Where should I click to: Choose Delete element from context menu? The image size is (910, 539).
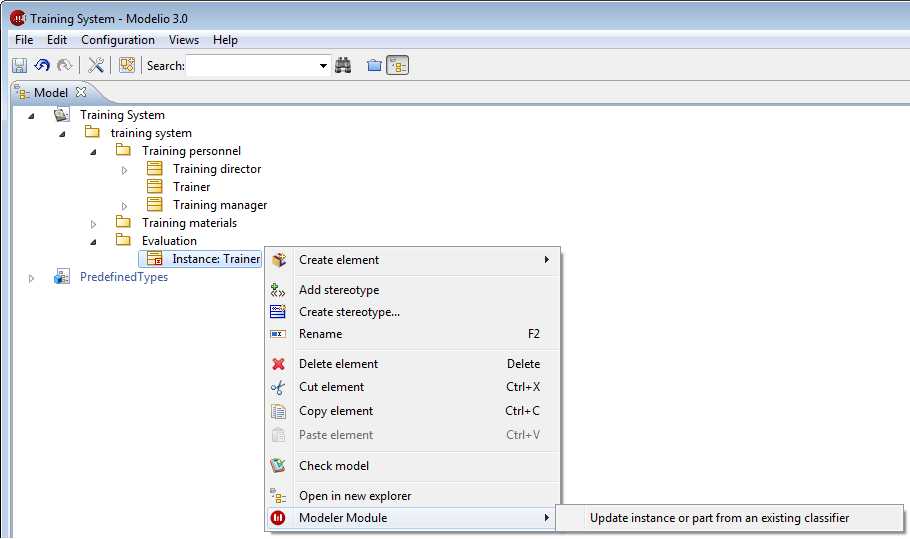click(338, 364)
